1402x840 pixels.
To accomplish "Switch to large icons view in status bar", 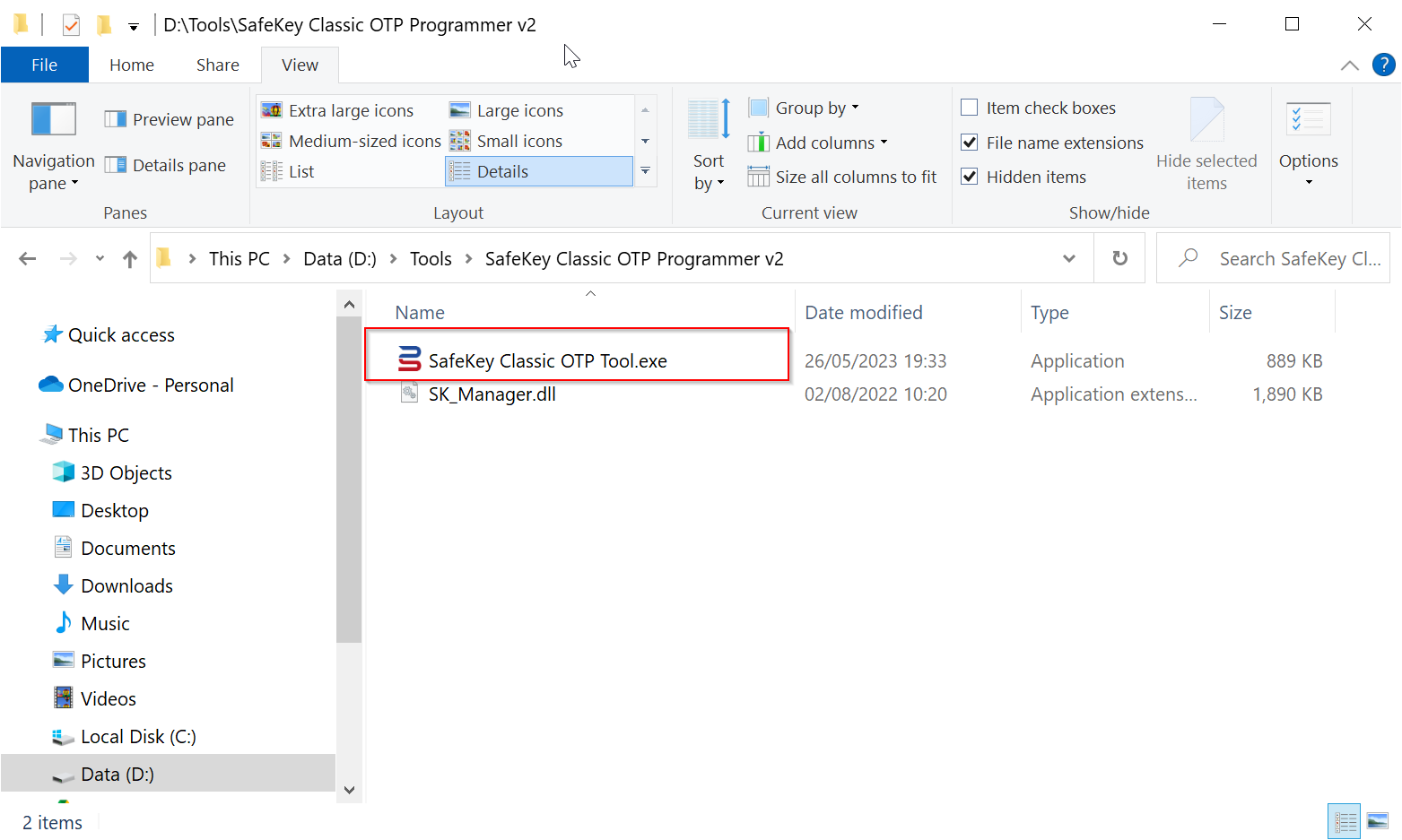I will (x=1377, y=821).
